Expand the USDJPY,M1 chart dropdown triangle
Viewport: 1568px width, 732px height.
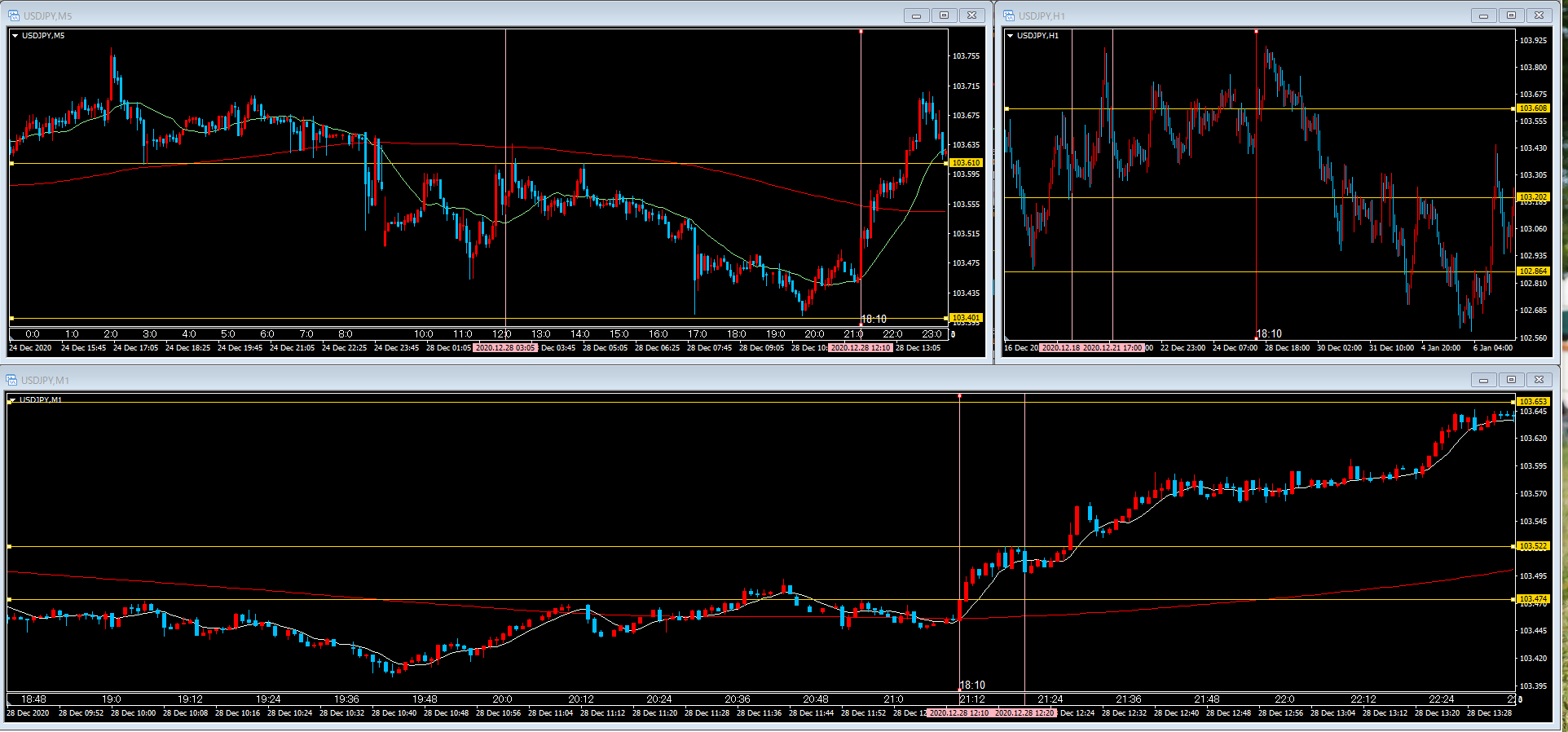12,400
